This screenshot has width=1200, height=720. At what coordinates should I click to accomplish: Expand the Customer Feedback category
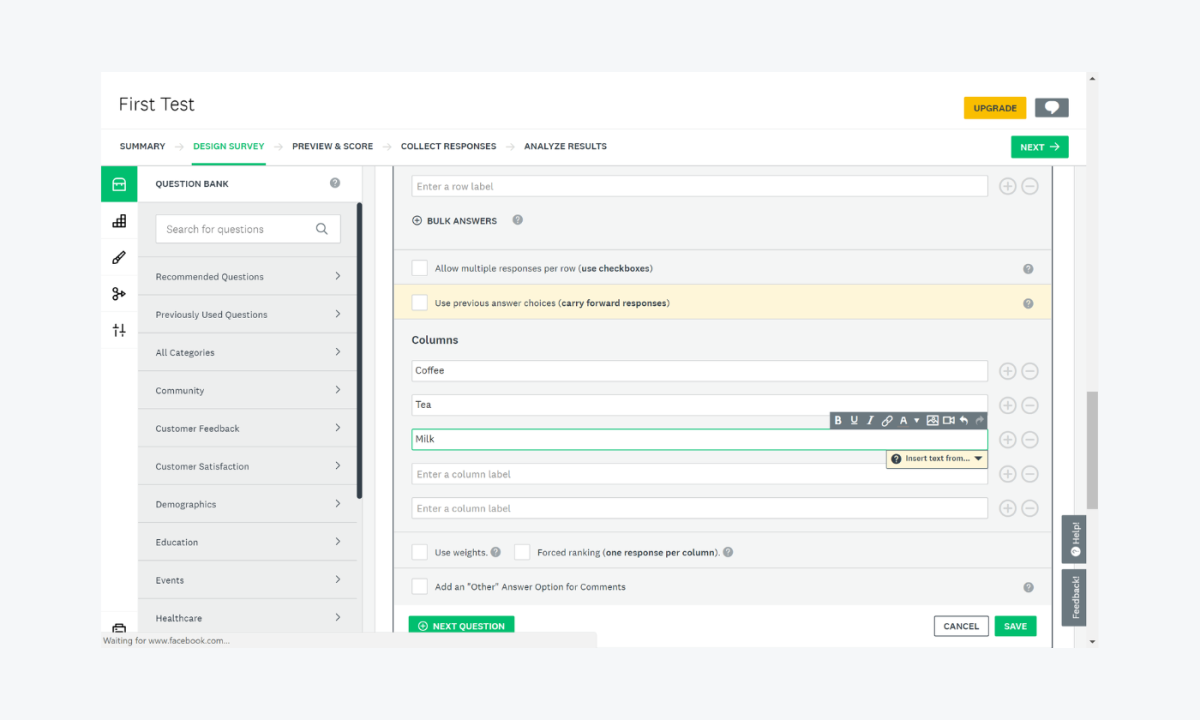pos(247,427)
